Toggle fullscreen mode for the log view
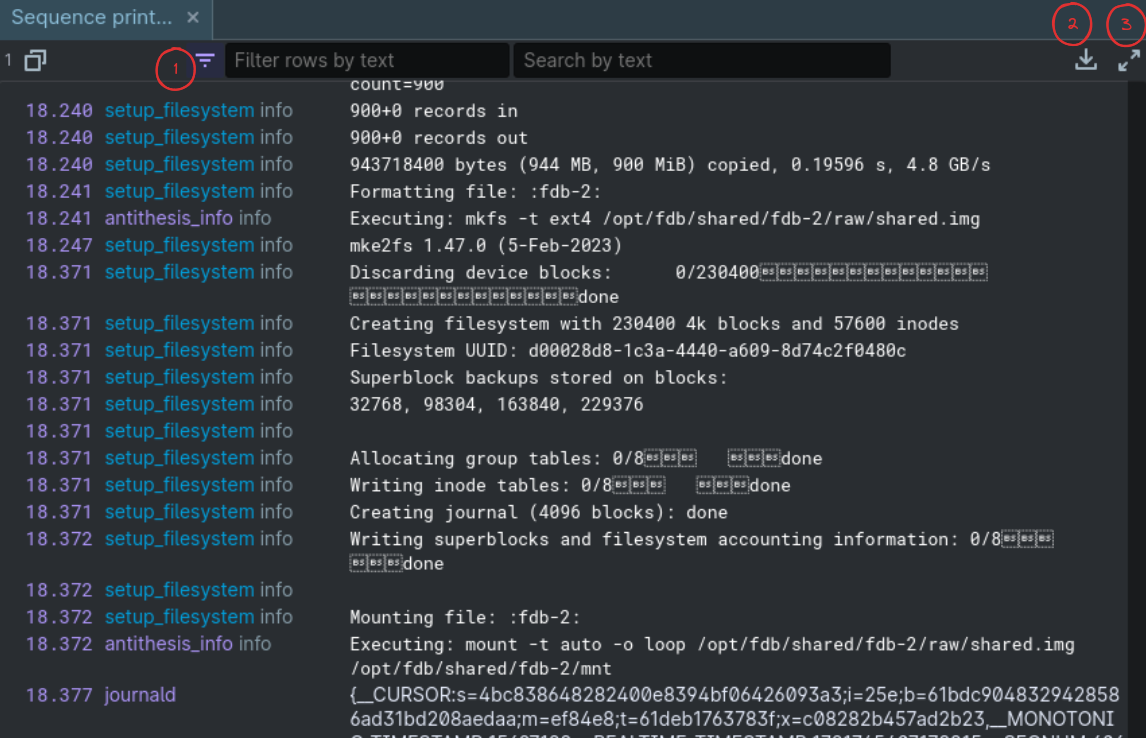Screen dimensions: 1146x738 [x=1126, y=60]
